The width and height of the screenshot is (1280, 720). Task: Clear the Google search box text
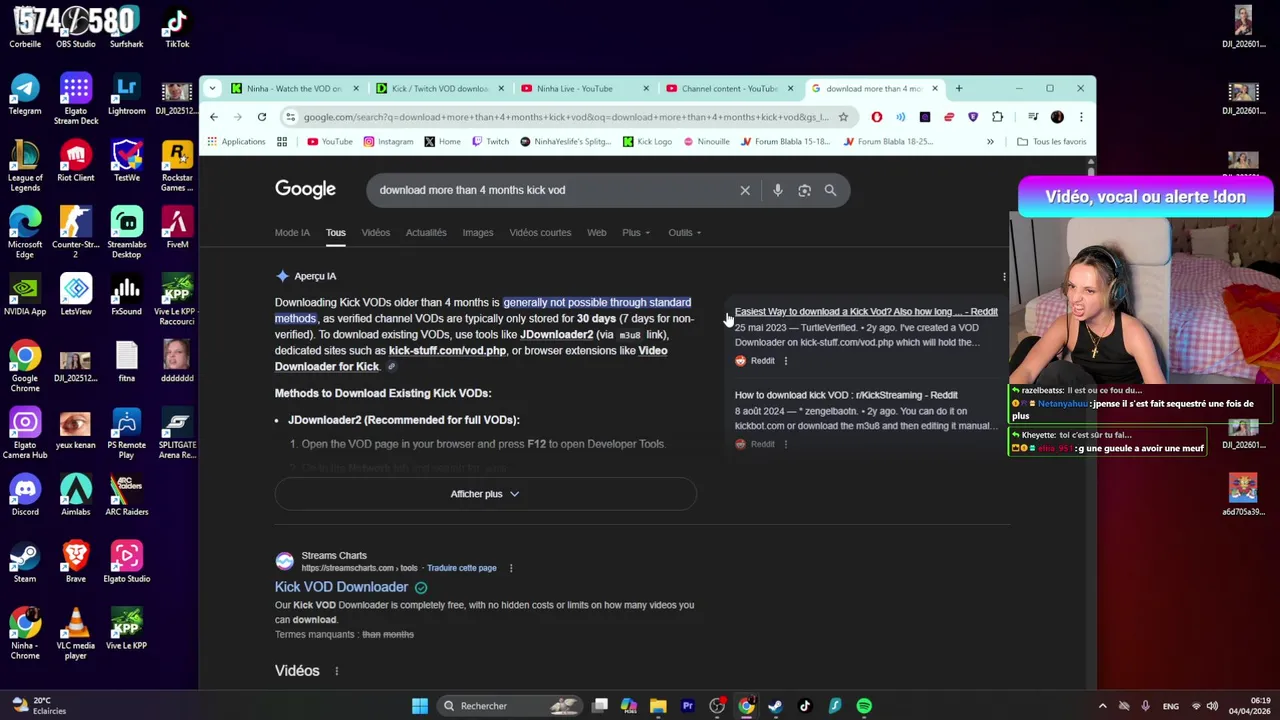(x=745, y=190)
